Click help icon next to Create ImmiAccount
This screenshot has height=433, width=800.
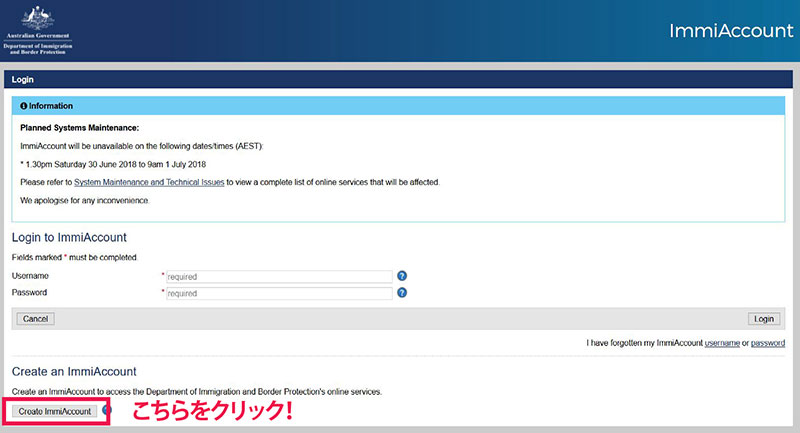[x=107, y=410]
